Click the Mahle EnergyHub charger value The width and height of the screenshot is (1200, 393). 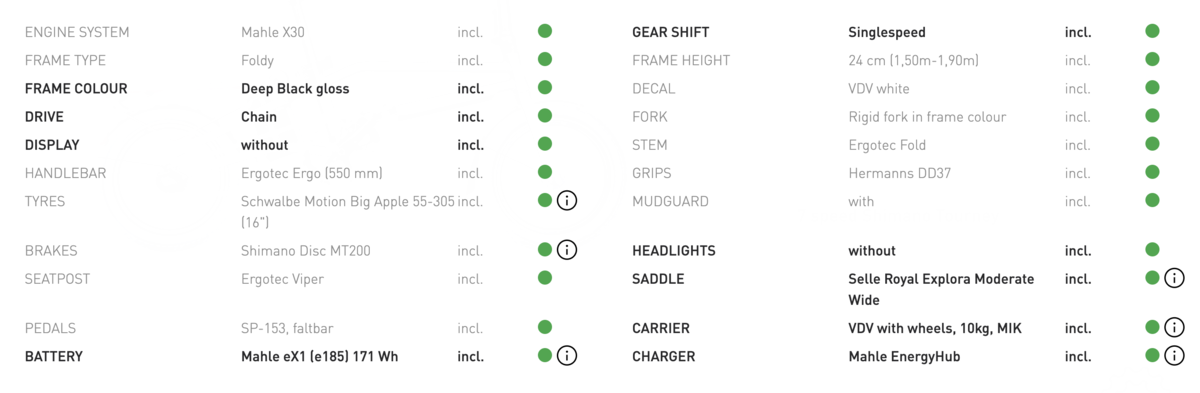(x=904, y=356)
